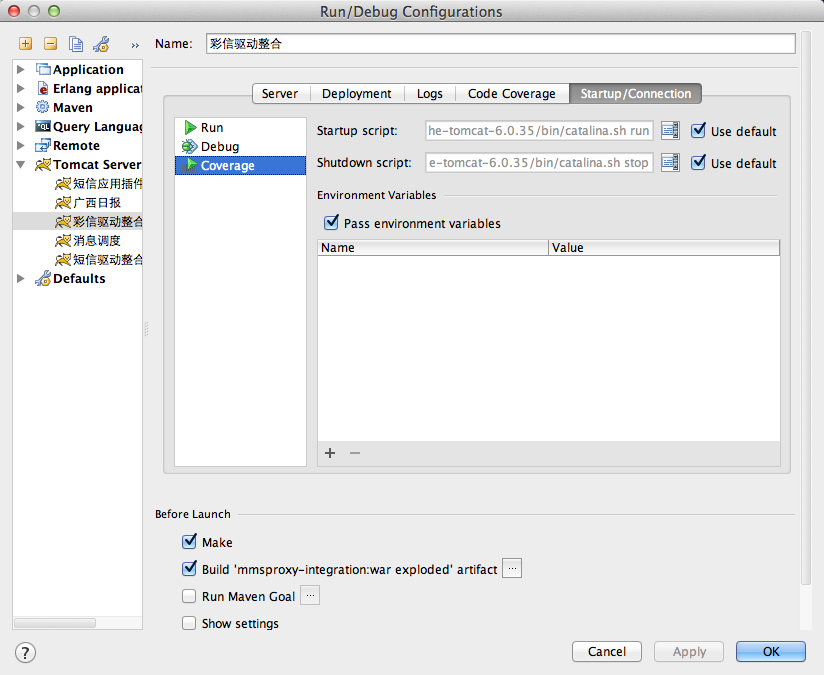Screen dimensions: 824x675
Task: Click the tree's horizontal scrollbar
Action: [x=55, y=623]
